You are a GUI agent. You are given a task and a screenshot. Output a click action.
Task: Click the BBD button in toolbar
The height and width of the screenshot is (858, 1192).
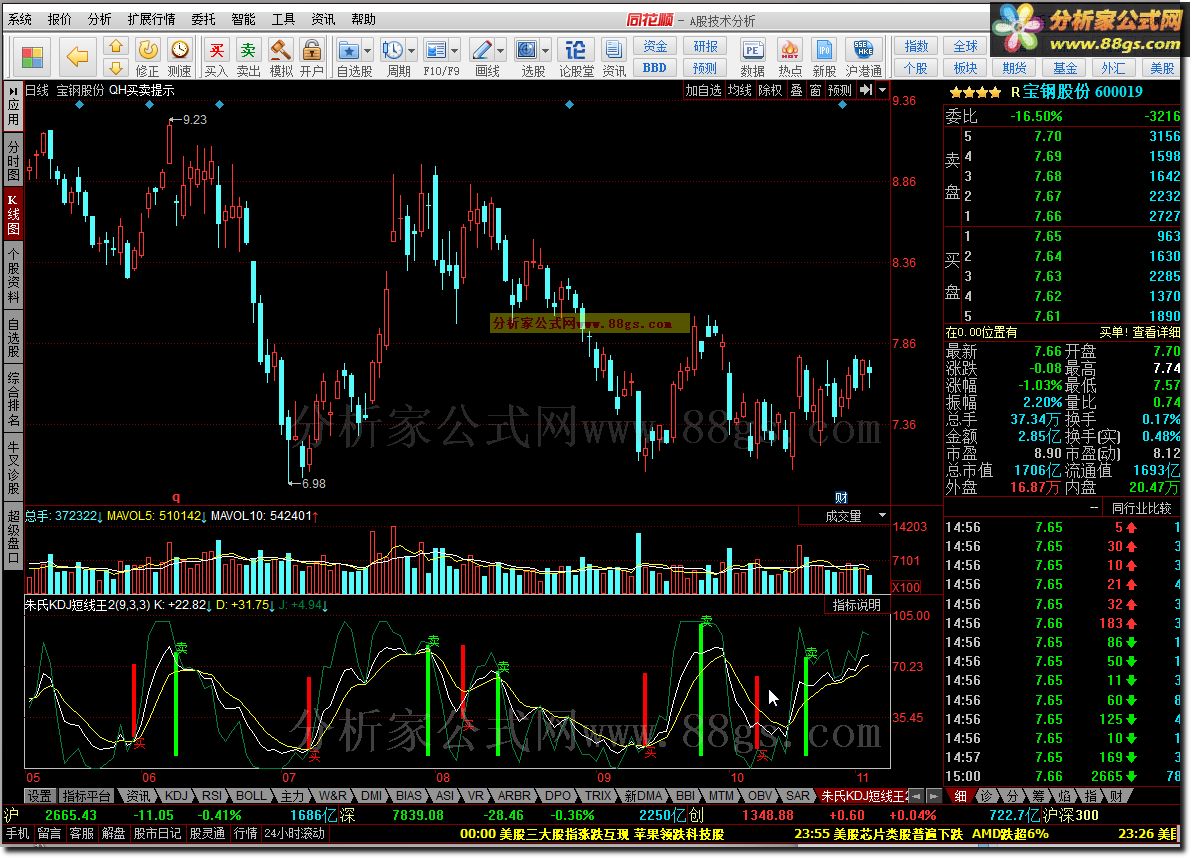click(x=655, y=68)
